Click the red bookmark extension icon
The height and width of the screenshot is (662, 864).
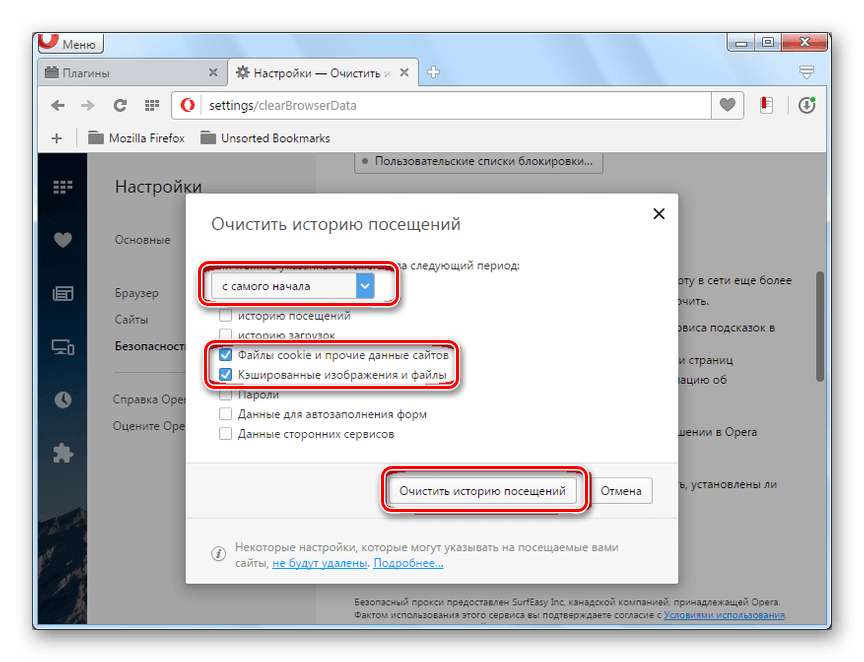(766, 105)
